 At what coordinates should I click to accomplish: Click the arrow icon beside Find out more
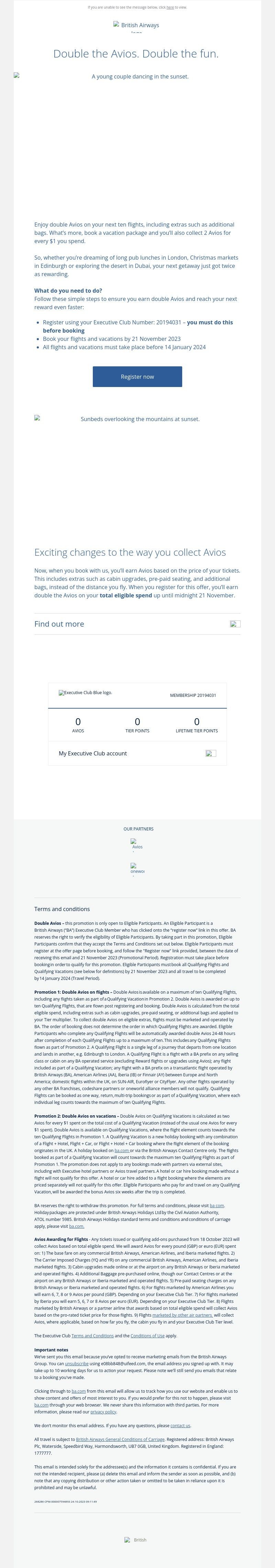235,624
